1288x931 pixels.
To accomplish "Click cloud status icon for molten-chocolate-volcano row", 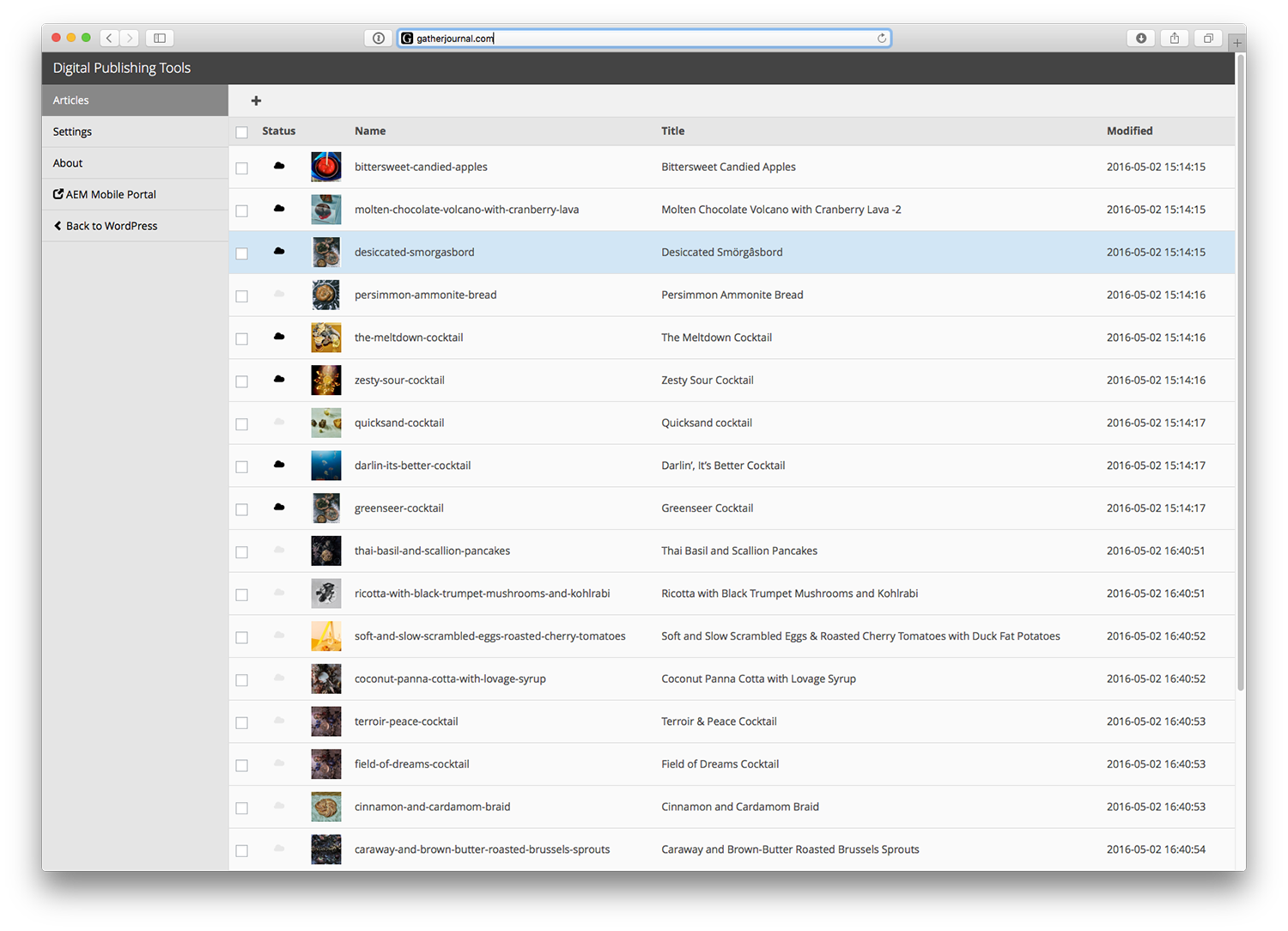I will coord(279,209).
